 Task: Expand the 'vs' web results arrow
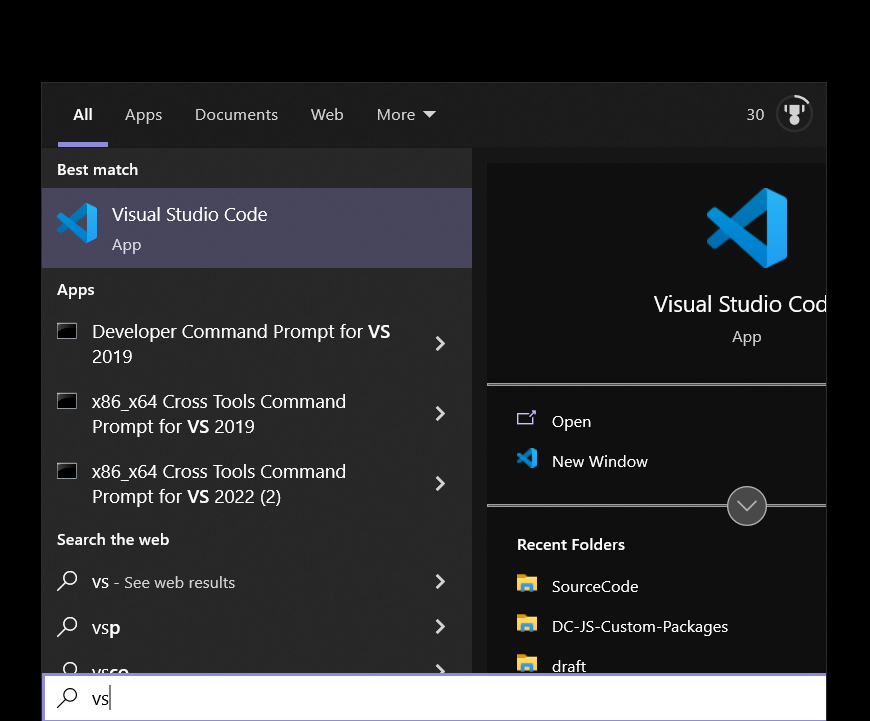coord(440,582)
